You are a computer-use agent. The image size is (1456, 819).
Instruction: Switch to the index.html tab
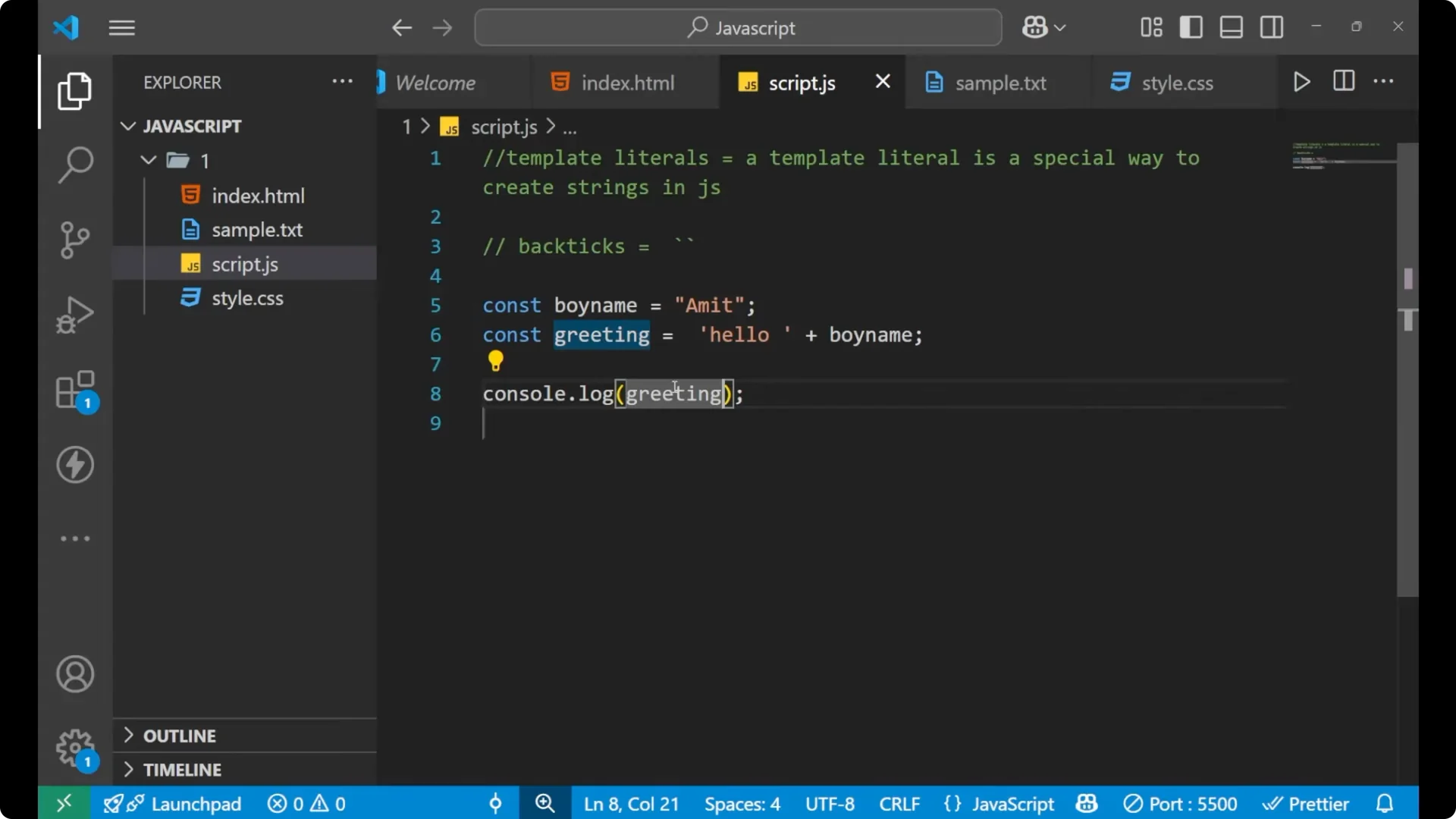[626, 82]
